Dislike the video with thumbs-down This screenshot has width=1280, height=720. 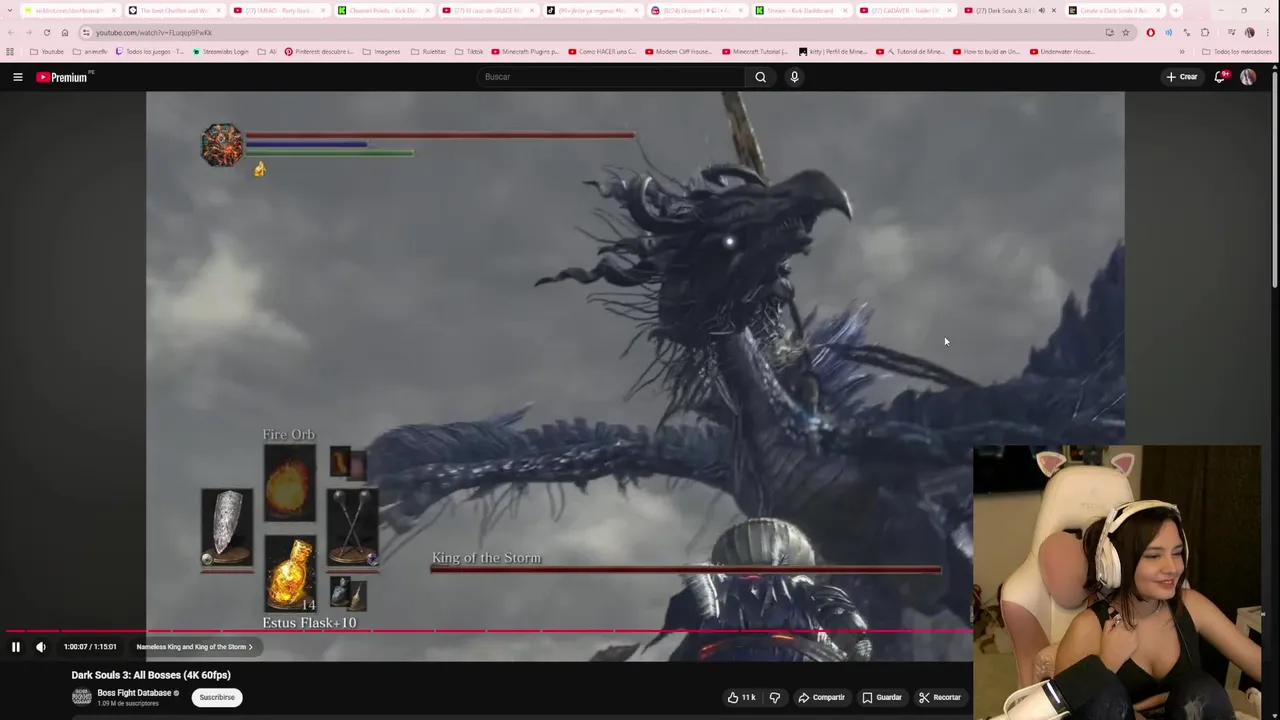[x=775, y=697]
